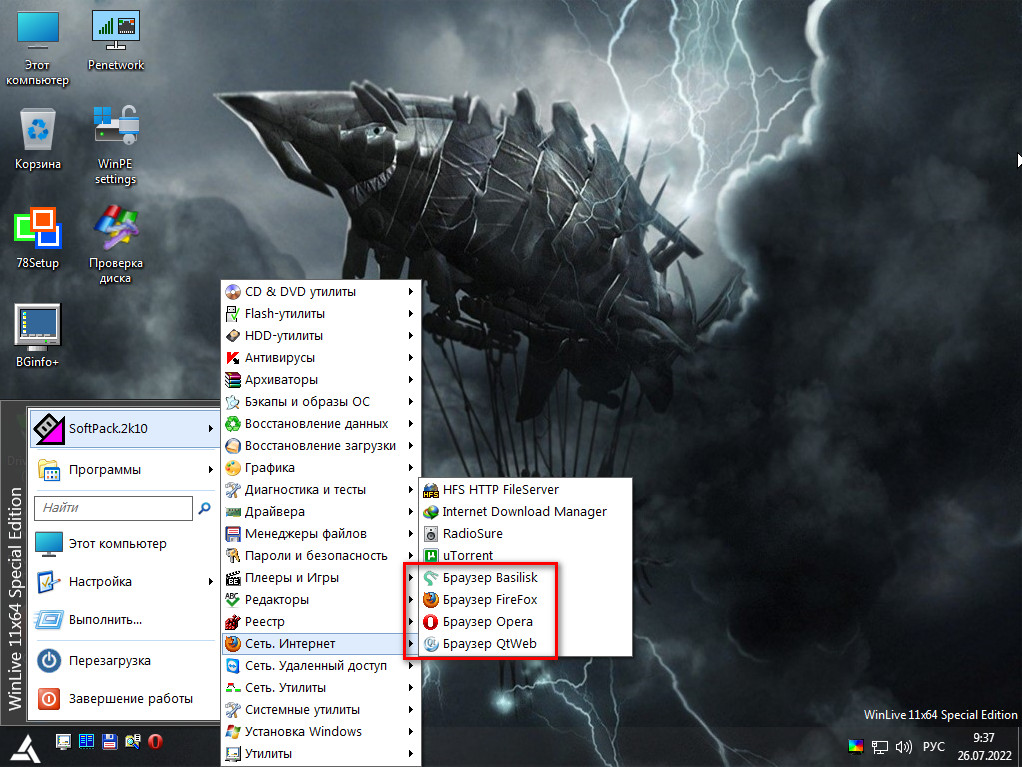Image resolution: width=1022 pixels, height=767 pixels.
Task: Open the Редакторы category
Action: 321,600
